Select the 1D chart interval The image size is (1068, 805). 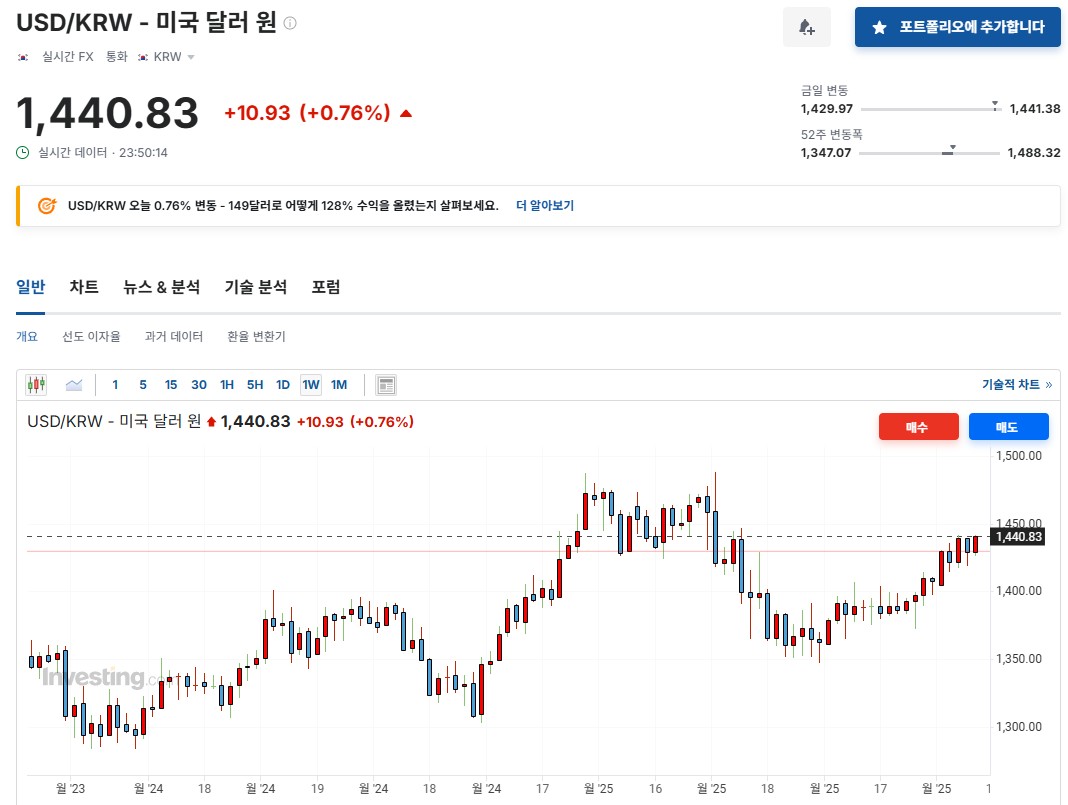(283, 385)
